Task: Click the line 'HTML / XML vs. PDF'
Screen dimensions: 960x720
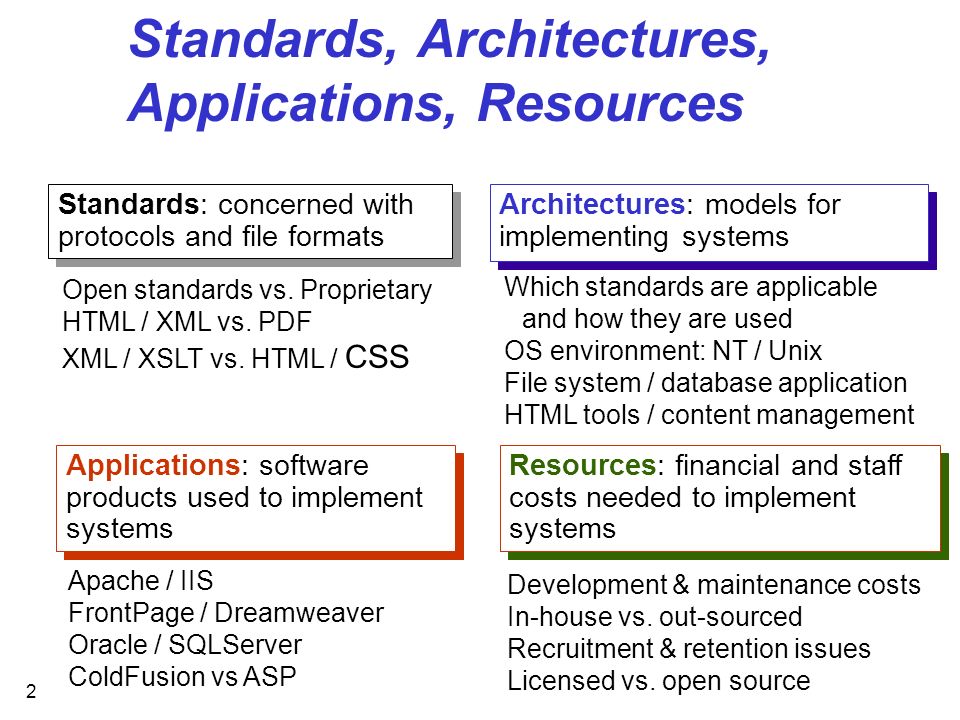Action: coord(187,322)
